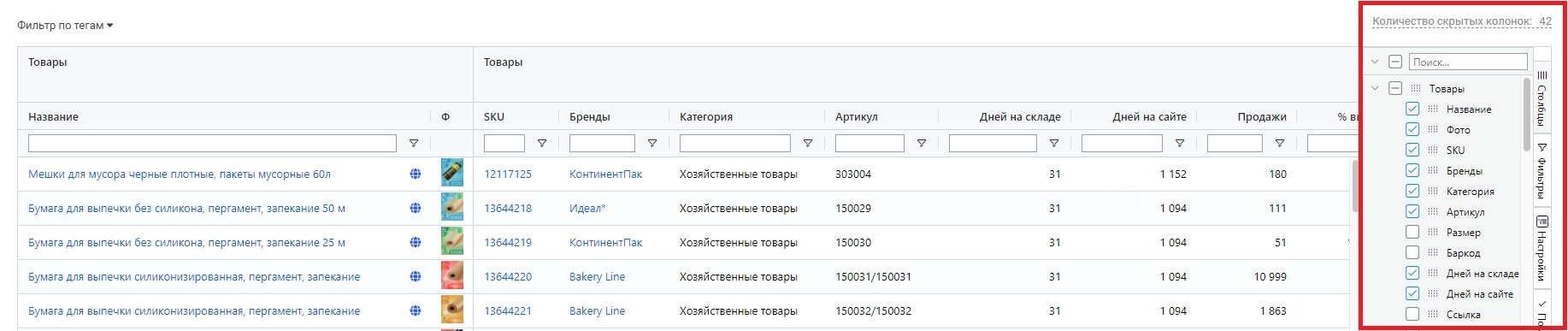This screenshot has width=1568, height=331.
Task: Sort by the Дней на сайте header
Action: tap(1149, 116)
